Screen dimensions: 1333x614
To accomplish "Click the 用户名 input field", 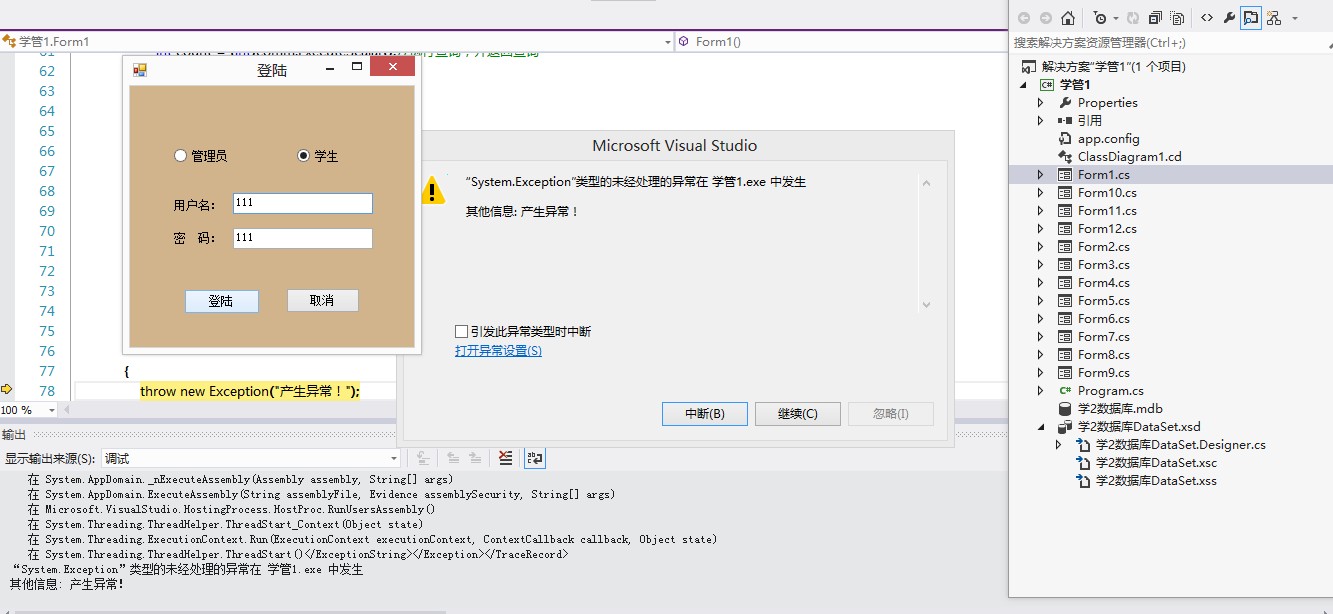I will 302,203.
